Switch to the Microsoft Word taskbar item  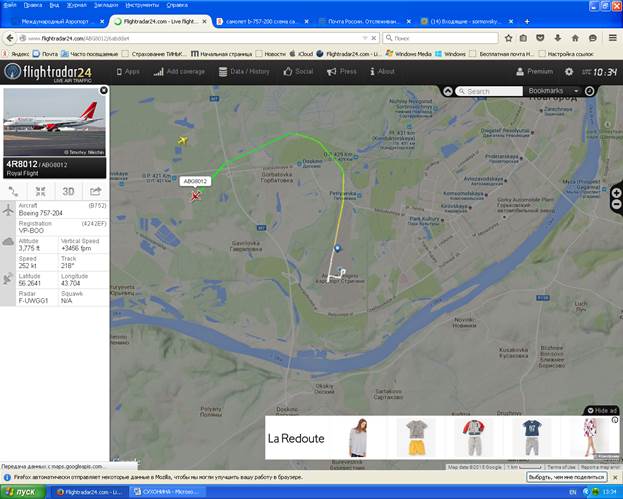coord(168,492)
